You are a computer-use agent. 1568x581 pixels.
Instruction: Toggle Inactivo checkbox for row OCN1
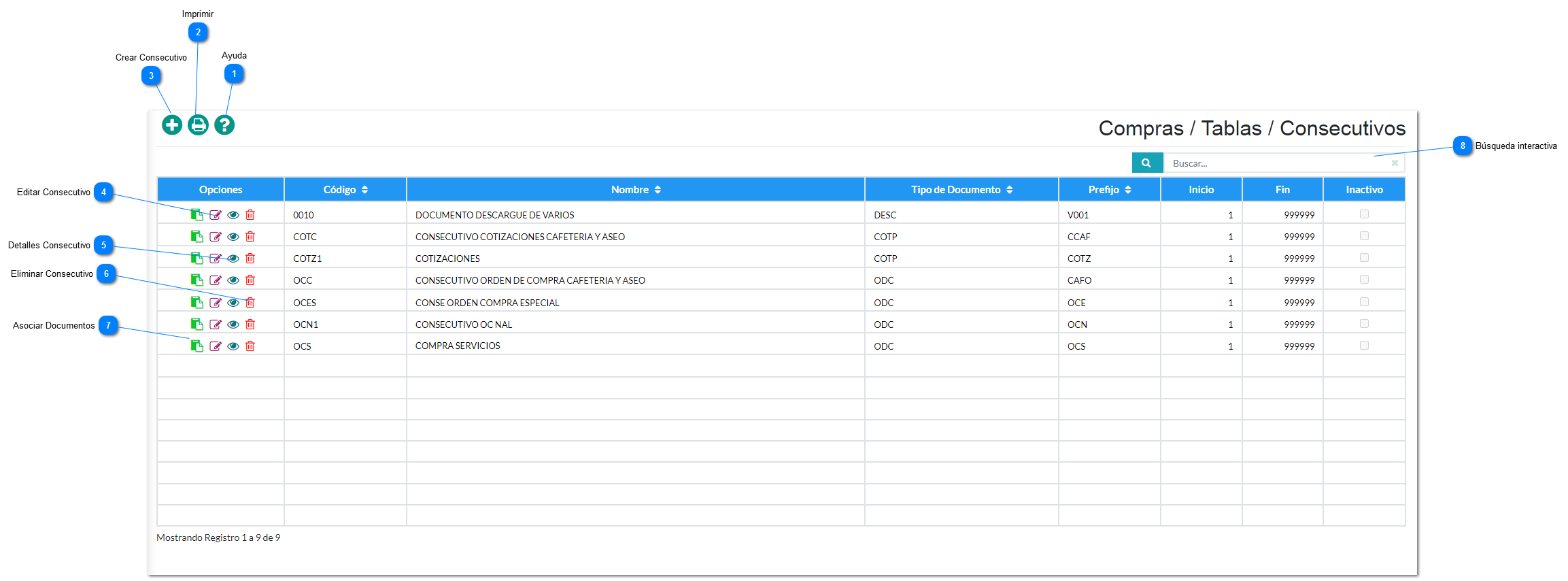click(x=1364, y=324)
